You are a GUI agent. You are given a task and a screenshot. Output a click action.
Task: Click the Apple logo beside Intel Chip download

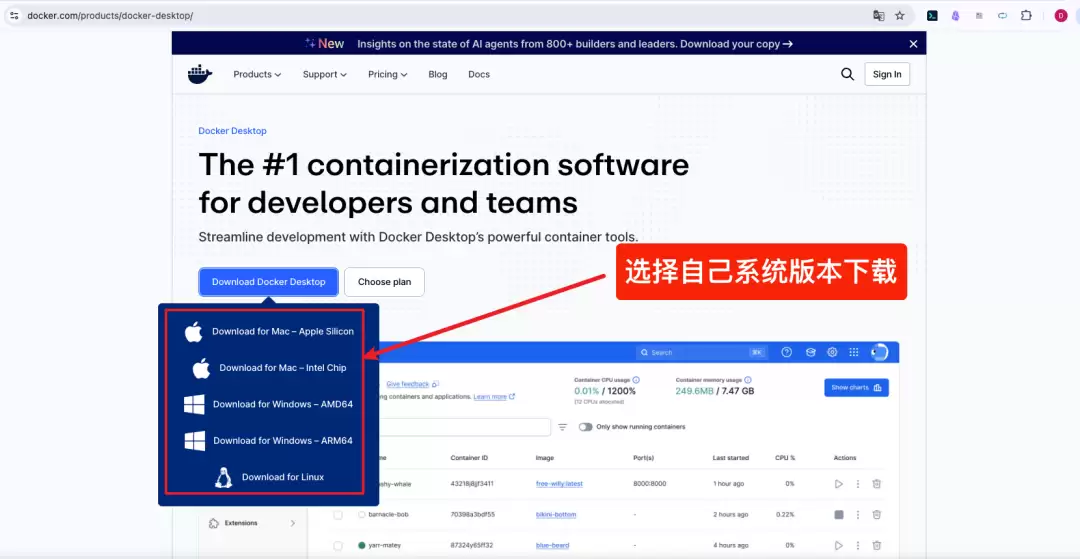tap(201, 368)
